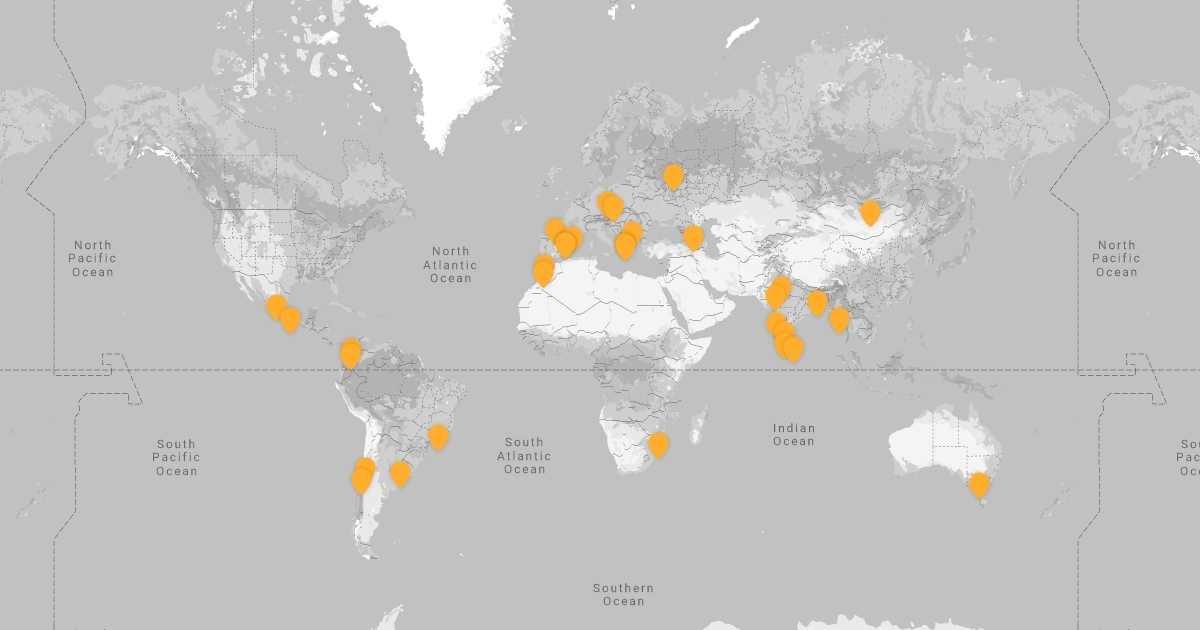This screenshot has height=630, width=1200.
Task: Open the pin located in western Russia
Action: point(673,176)
